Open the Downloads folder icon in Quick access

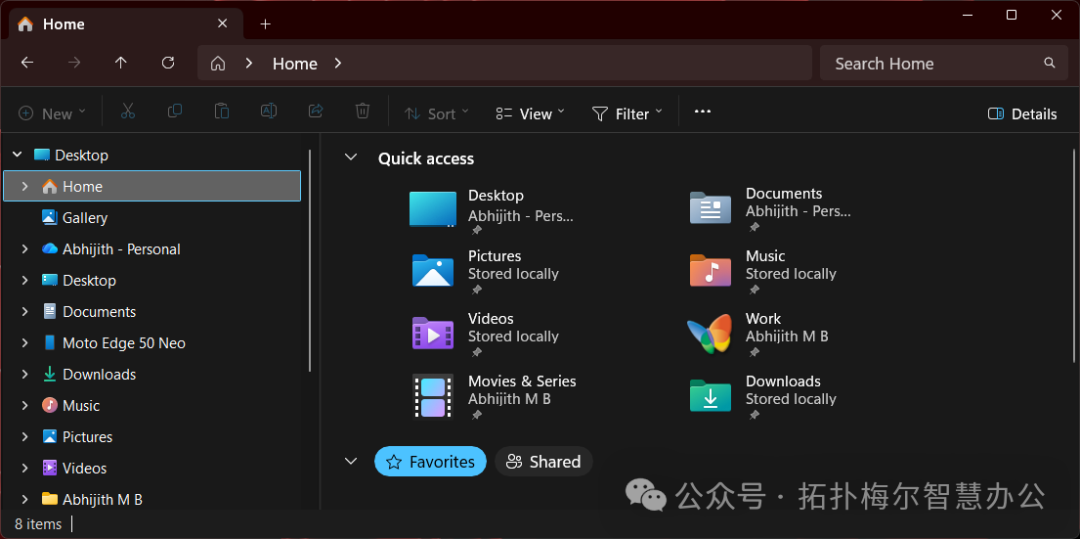point(710,396)
